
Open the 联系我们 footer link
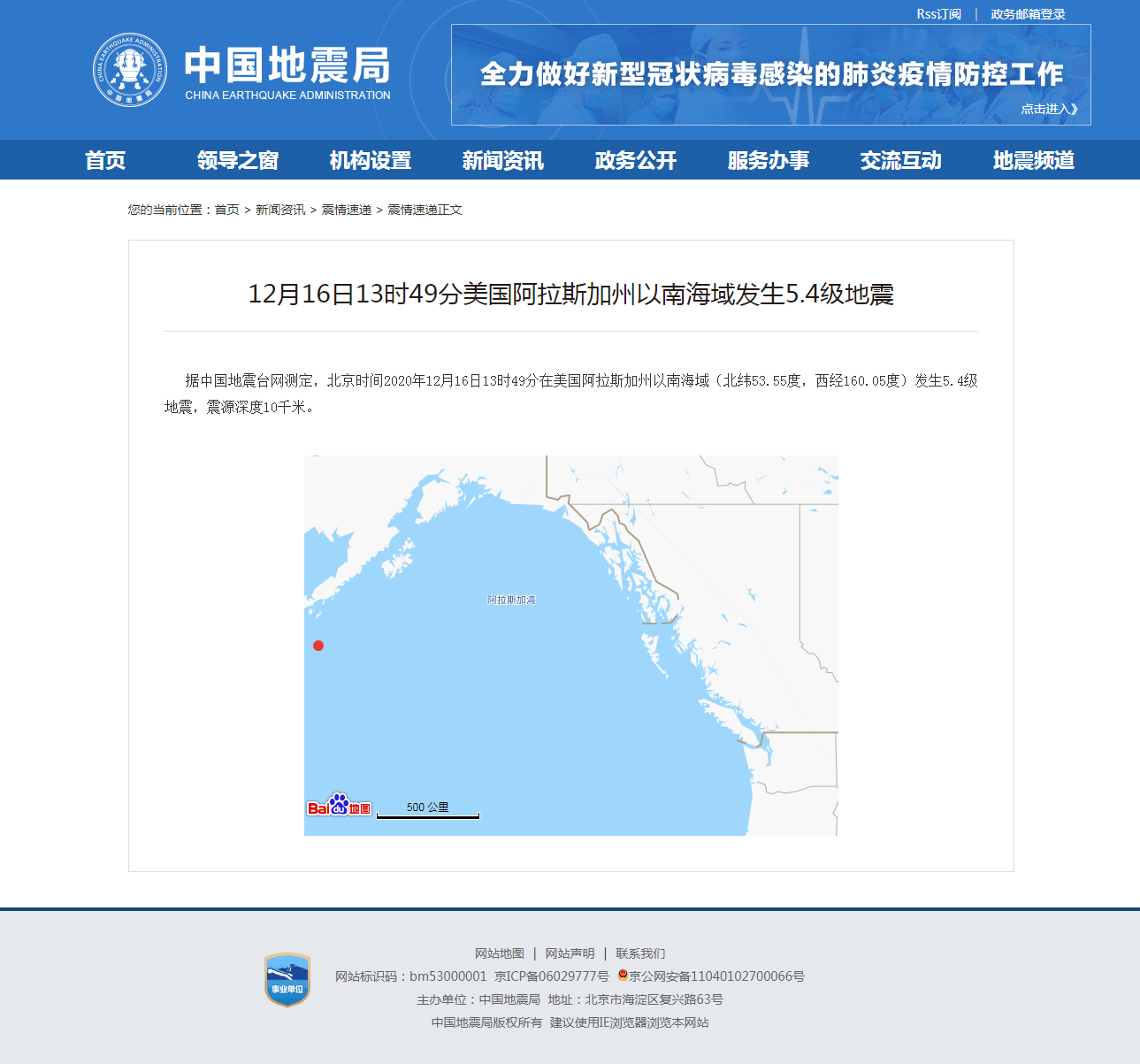coord(640,953)
